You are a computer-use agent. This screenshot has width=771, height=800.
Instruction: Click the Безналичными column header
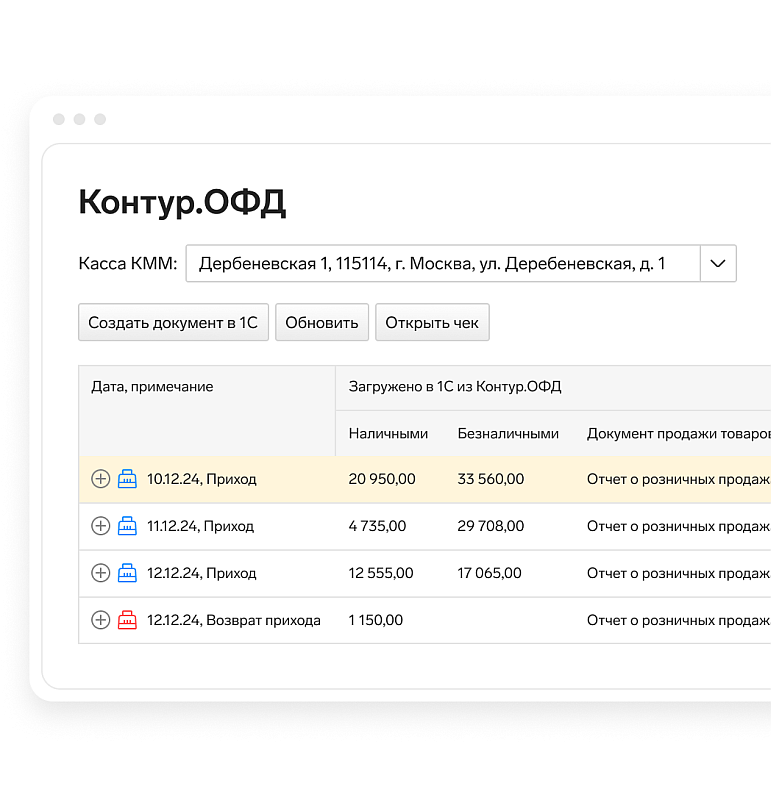pyautogui.click(x=508, y=434)
